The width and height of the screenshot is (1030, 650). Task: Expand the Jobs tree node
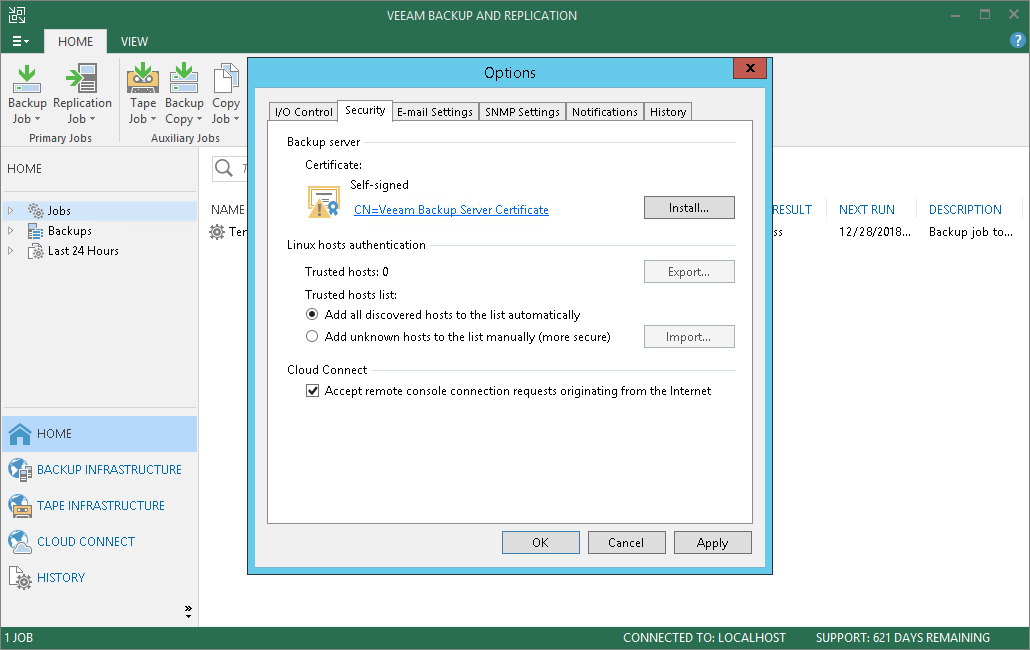(11, 211)
